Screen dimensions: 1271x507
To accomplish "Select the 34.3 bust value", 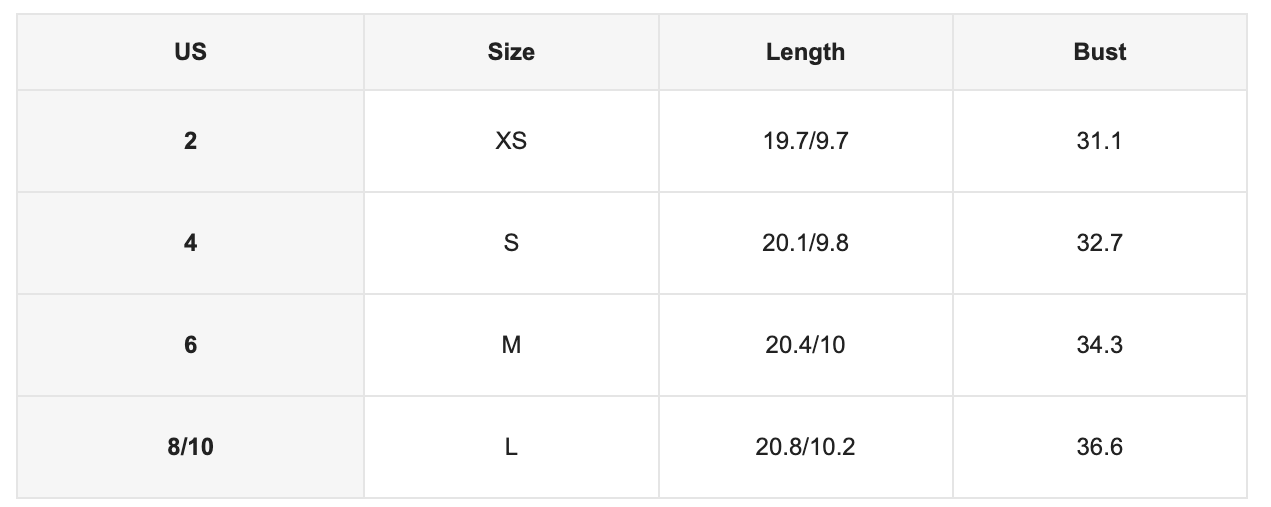I will click(x=1100, y=345).
